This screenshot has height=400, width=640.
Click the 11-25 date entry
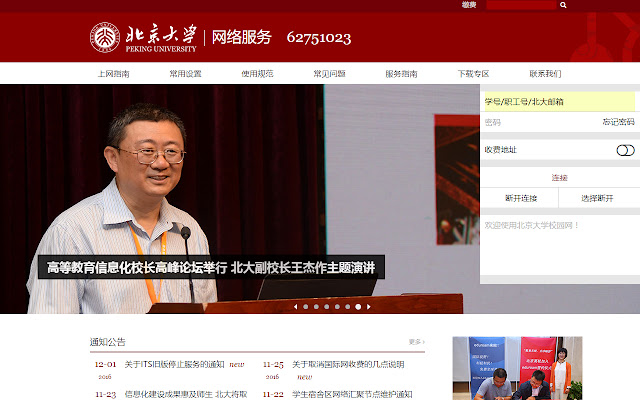(273, 364)
